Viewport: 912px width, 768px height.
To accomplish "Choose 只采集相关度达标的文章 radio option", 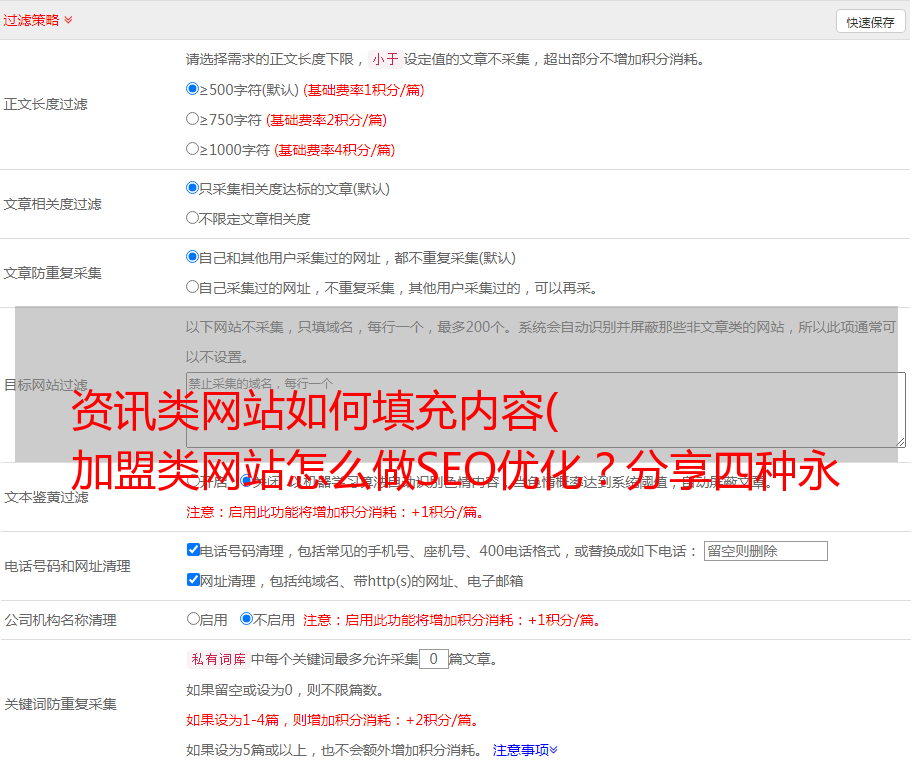I will pos(192,188).
